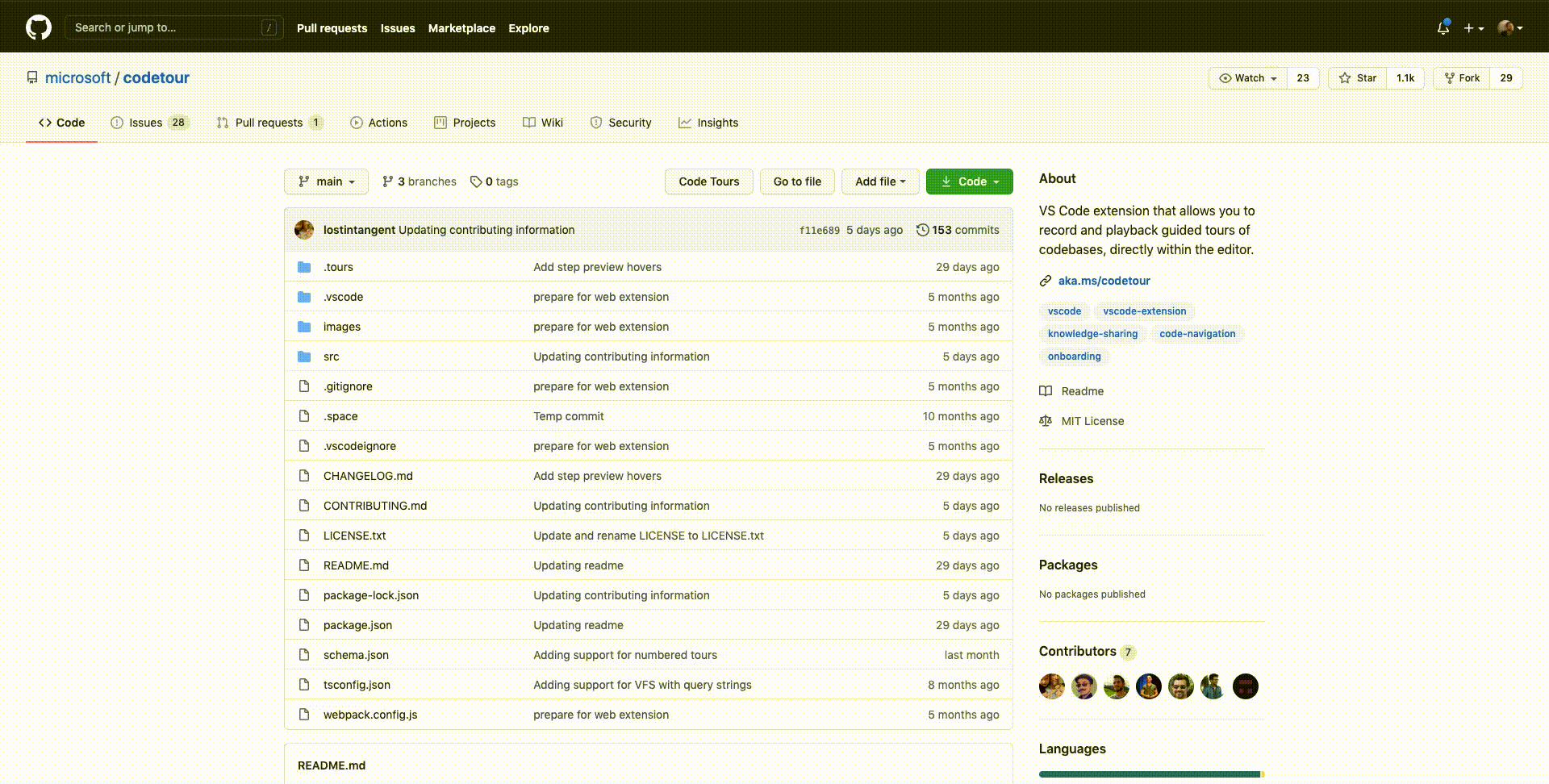Screen dimensions: 1549x784
Task: Open Pull requests in the top navigation
Action: point(332,28)
